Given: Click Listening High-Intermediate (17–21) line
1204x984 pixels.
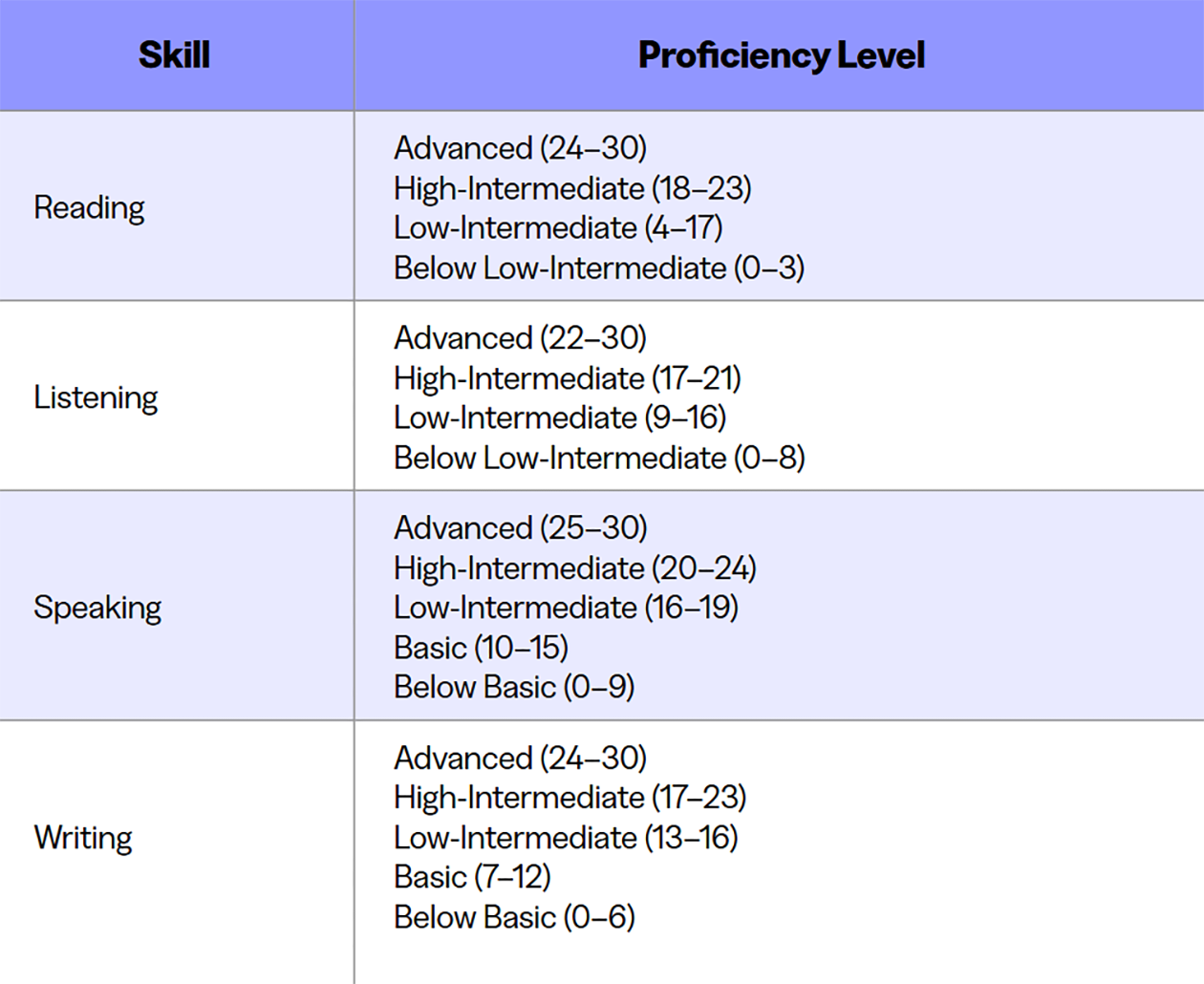Looking at the screenshot, I should [x=568, y=378].
